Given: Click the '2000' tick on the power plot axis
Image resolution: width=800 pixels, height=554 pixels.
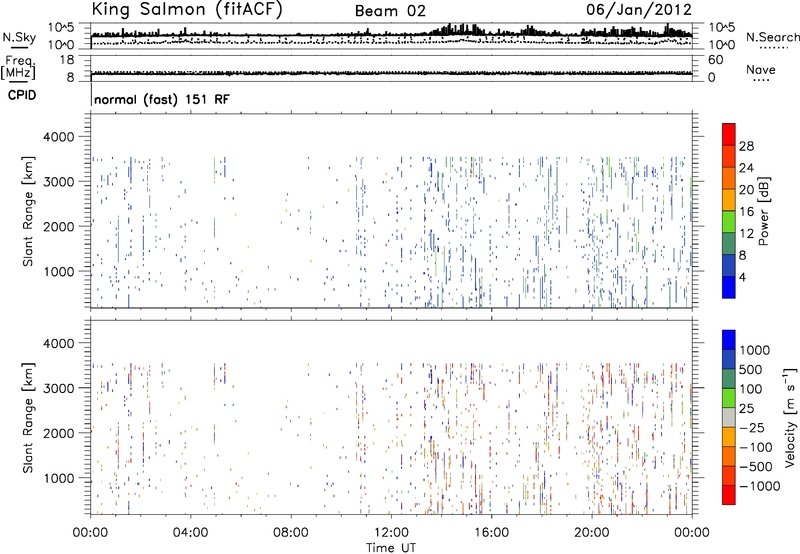Looking at the screenshot, I should tap(58, 226).
